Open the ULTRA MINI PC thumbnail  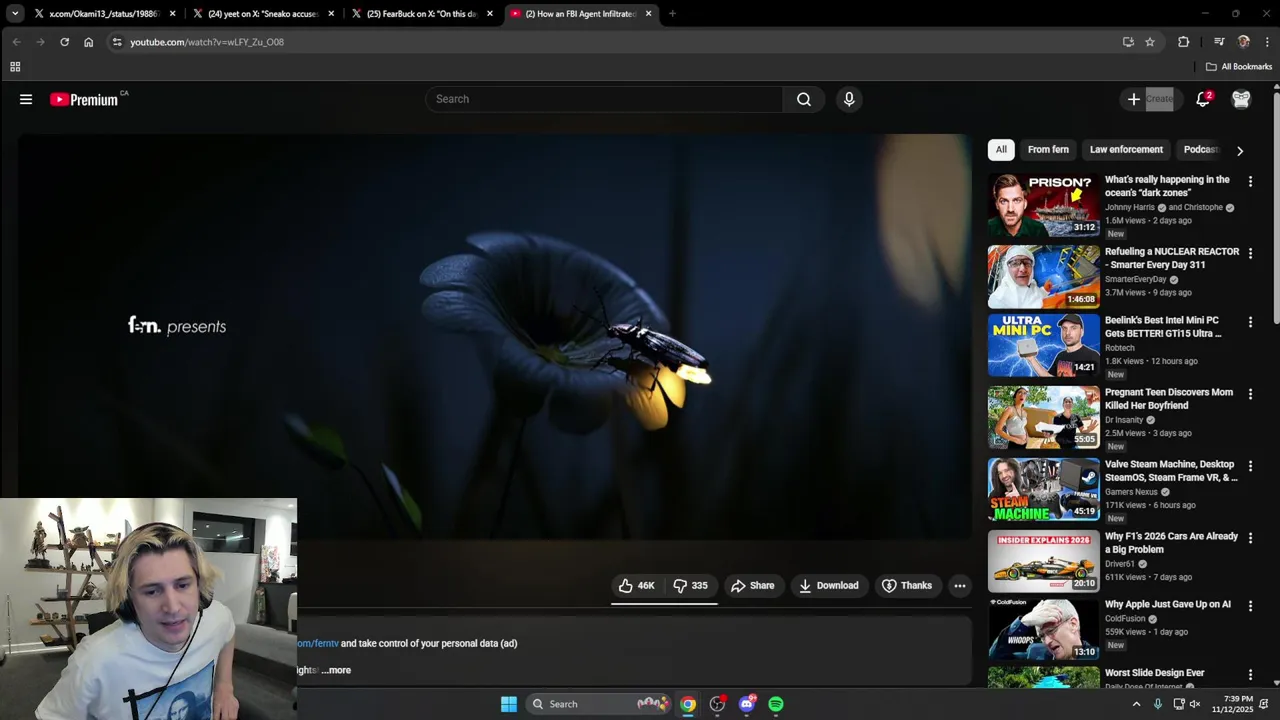1043,345
